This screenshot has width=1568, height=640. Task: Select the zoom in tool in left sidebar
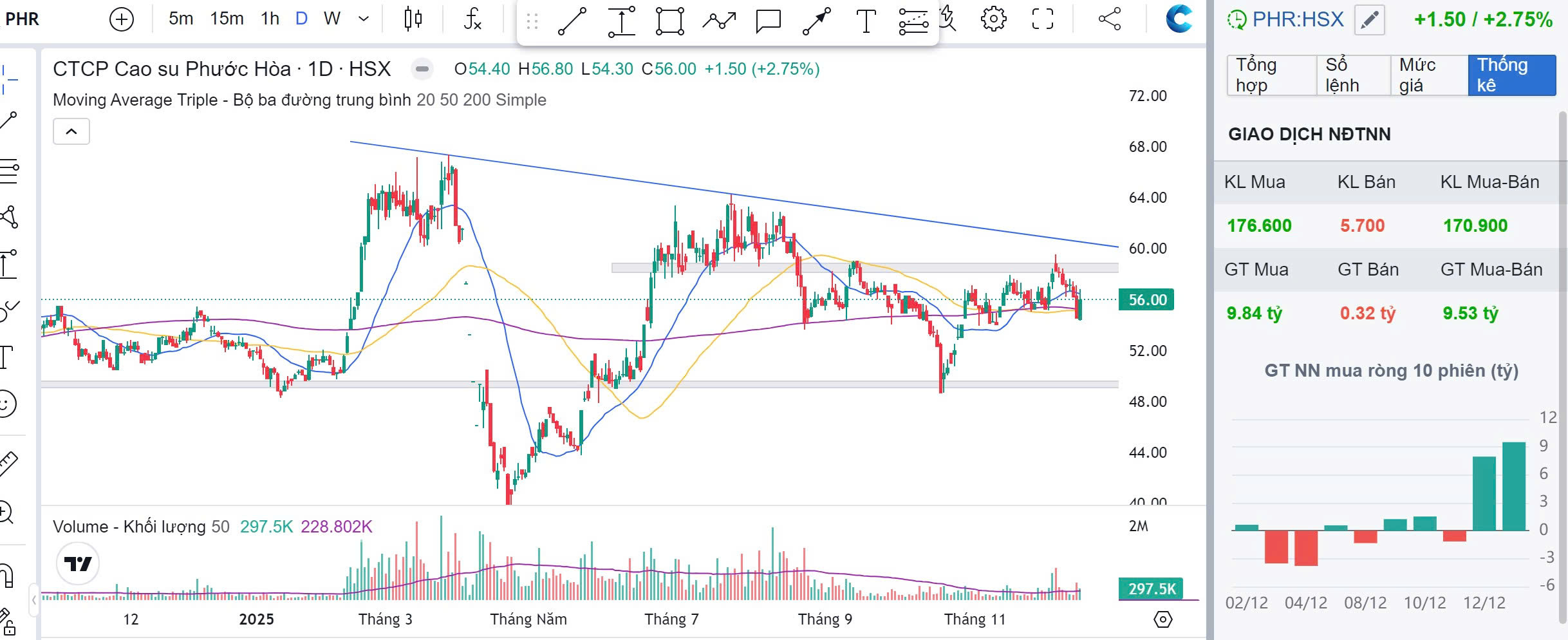(5, 513)
